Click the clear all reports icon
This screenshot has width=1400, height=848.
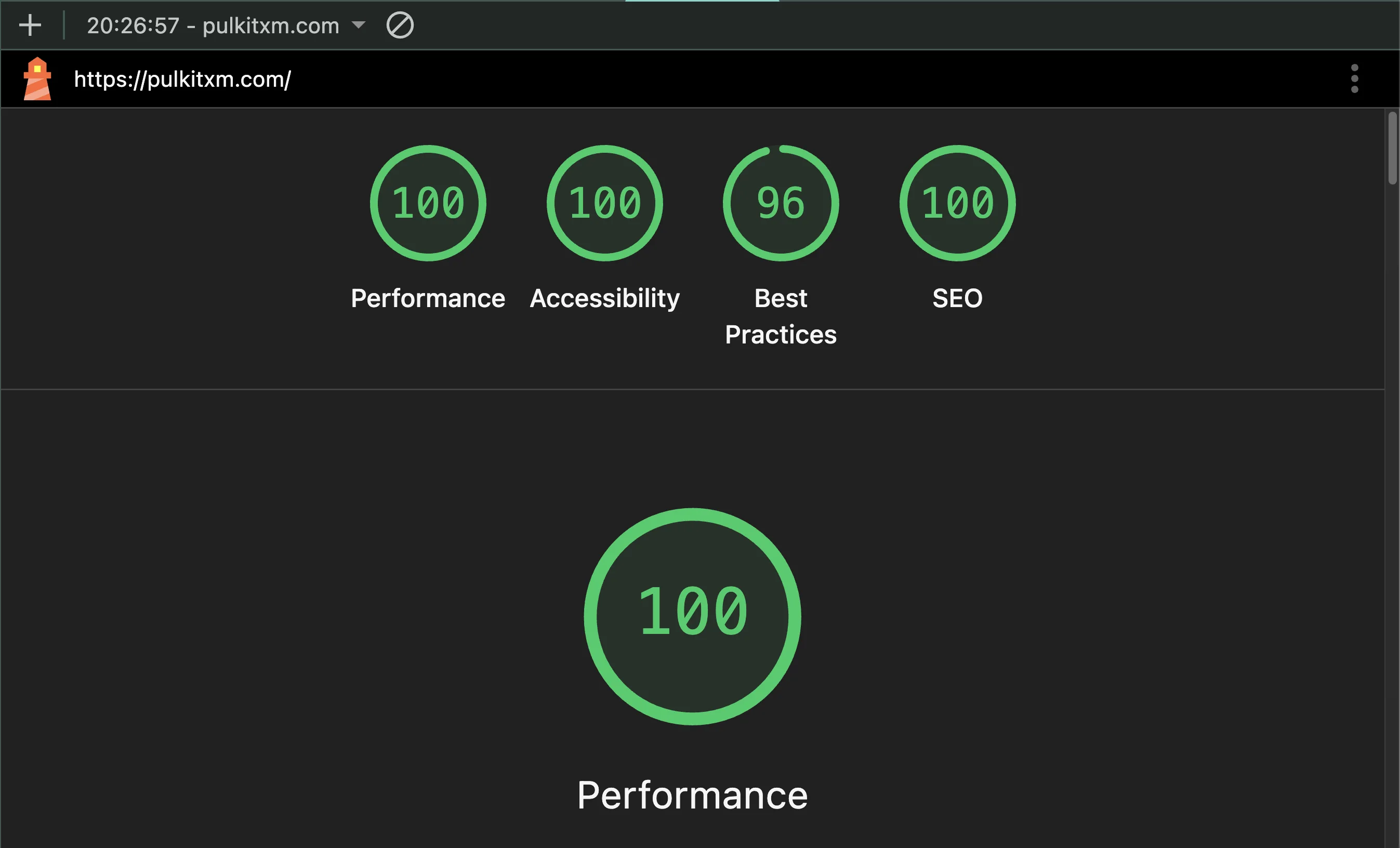pos(400,25)
